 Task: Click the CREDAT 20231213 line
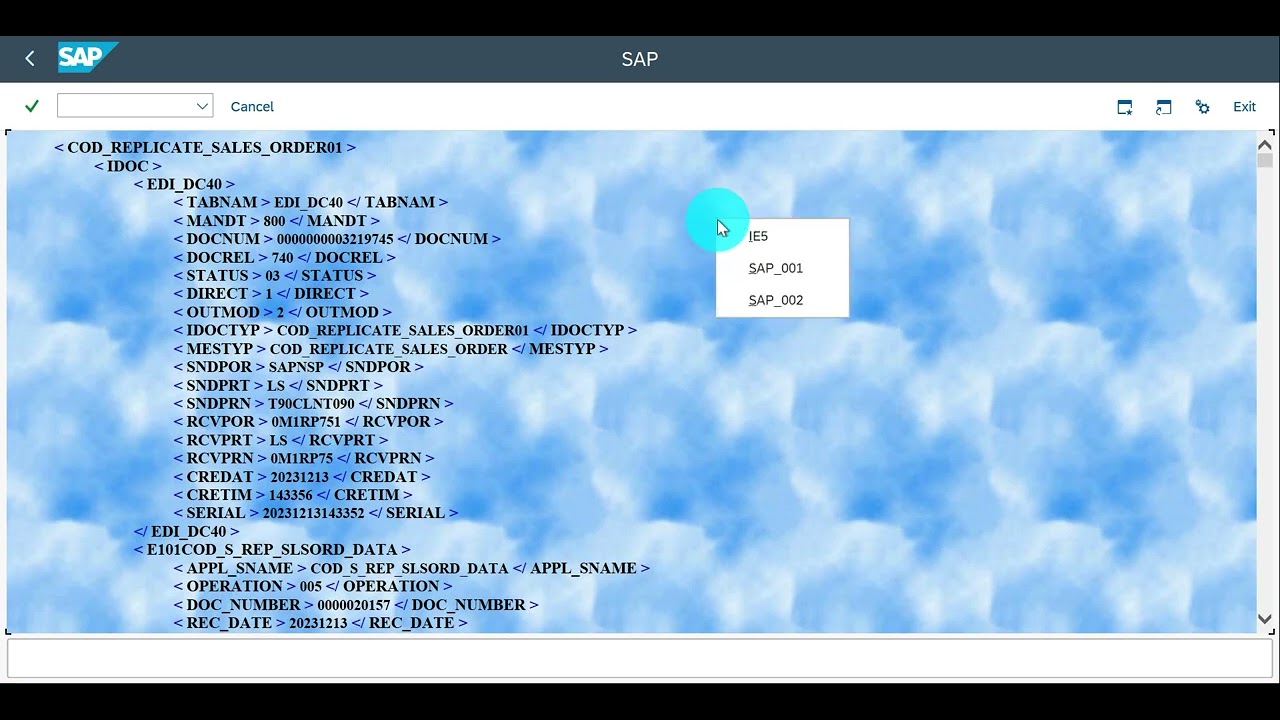pyautogui.click(x=302, y=477)
